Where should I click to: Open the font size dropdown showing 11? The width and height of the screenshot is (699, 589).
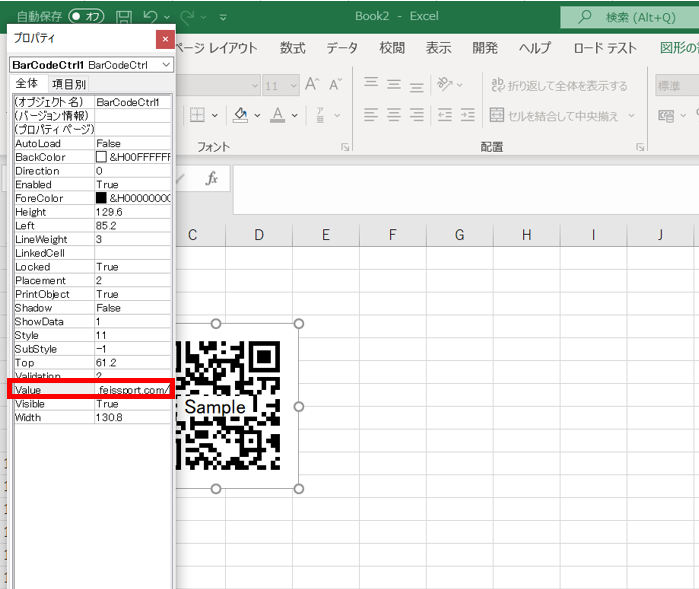[x=294, y=85]
